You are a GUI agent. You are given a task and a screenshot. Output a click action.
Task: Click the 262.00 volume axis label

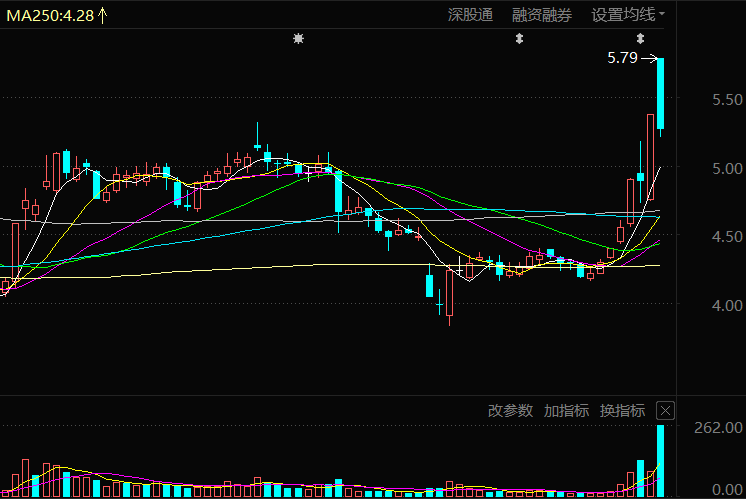click(718, 428)
